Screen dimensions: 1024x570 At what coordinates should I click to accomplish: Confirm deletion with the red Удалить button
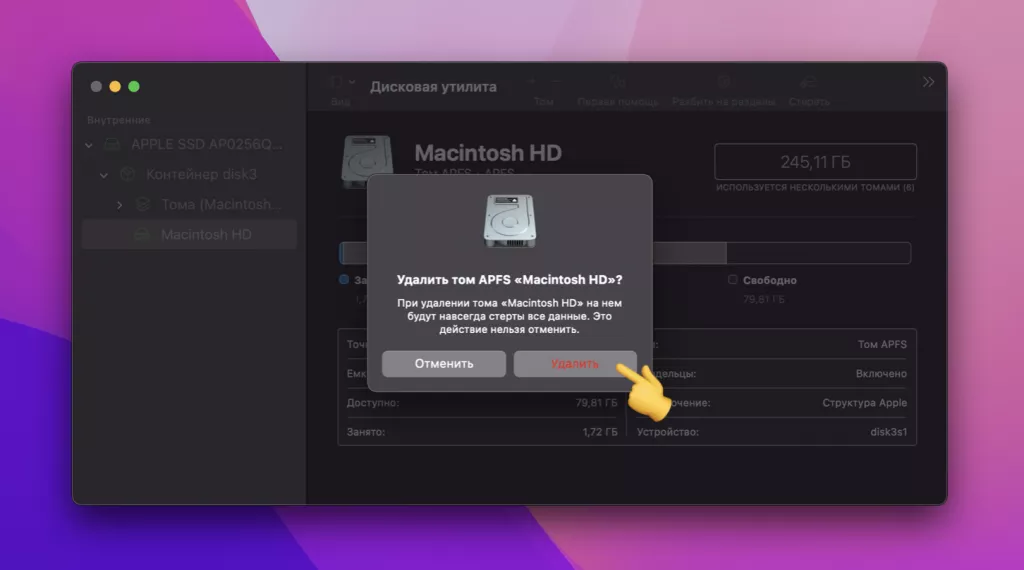(x=575, y=364)
